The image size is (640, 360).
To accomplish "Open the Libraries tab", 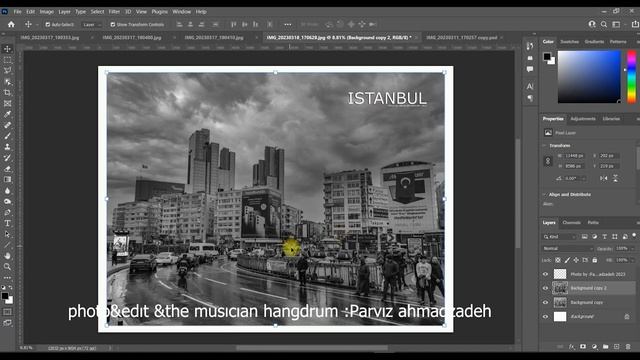I will [611, 119].
